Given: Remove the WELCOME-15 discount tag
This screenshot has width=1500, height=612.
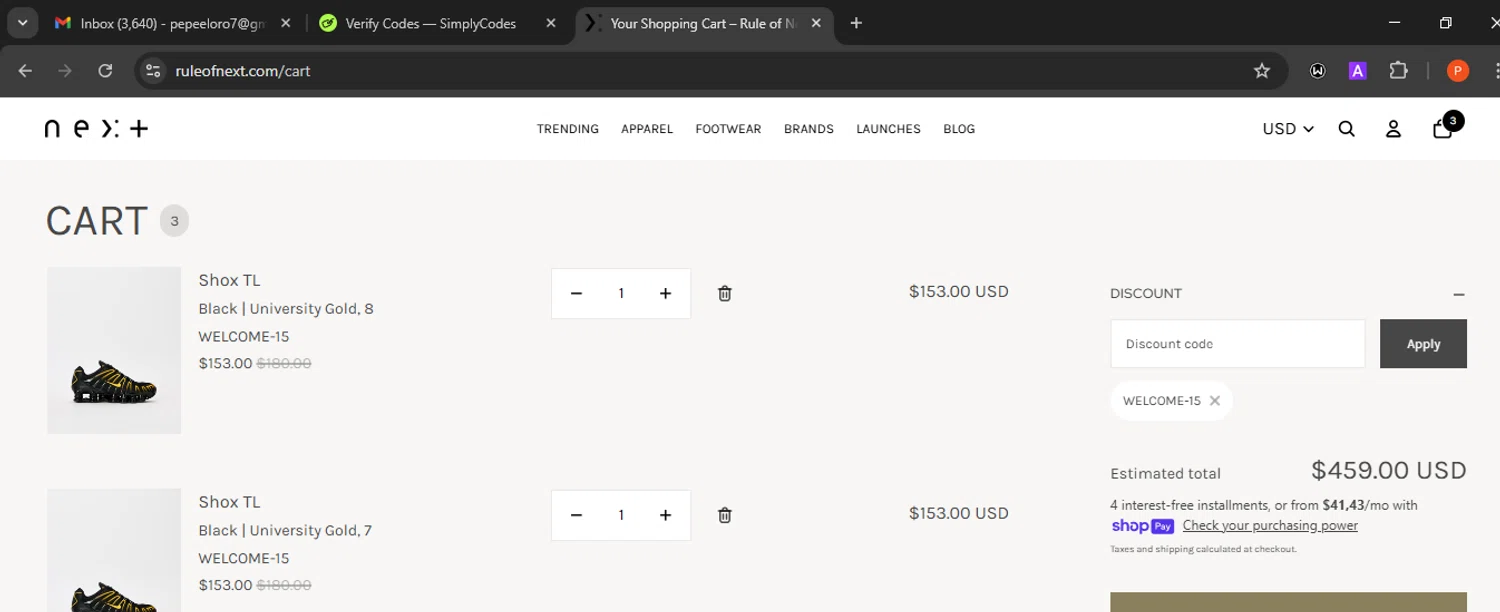Looking at the screenshot, I should [x=1215, y=401].
